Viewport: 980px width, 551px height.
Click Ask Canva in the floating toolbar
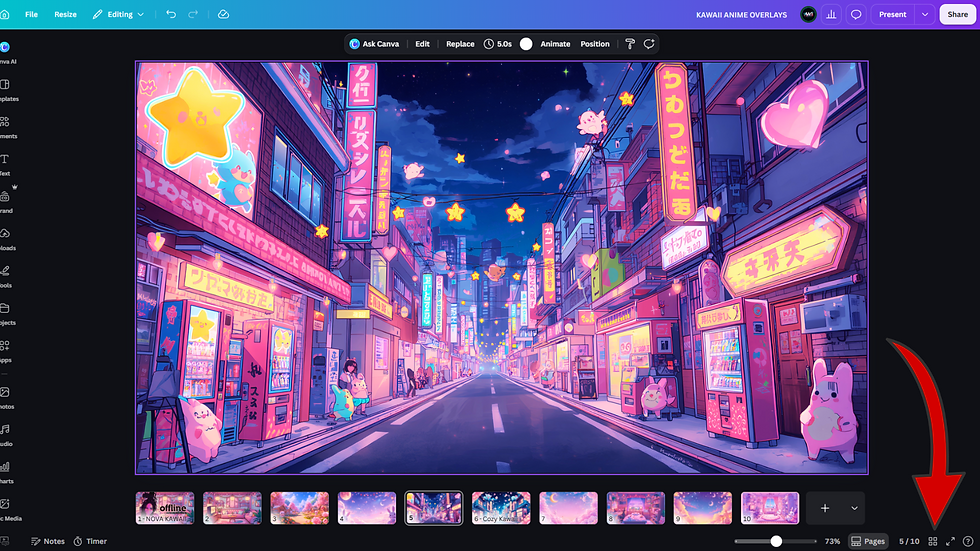point(374,44)
